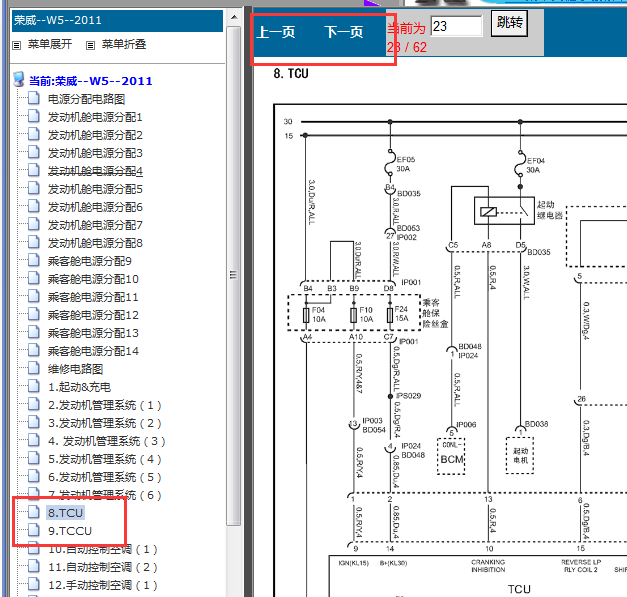Click the 起动继电器 relay symbol
The height and width of the screenshot is (597, 627).
(x=504, y=211)
